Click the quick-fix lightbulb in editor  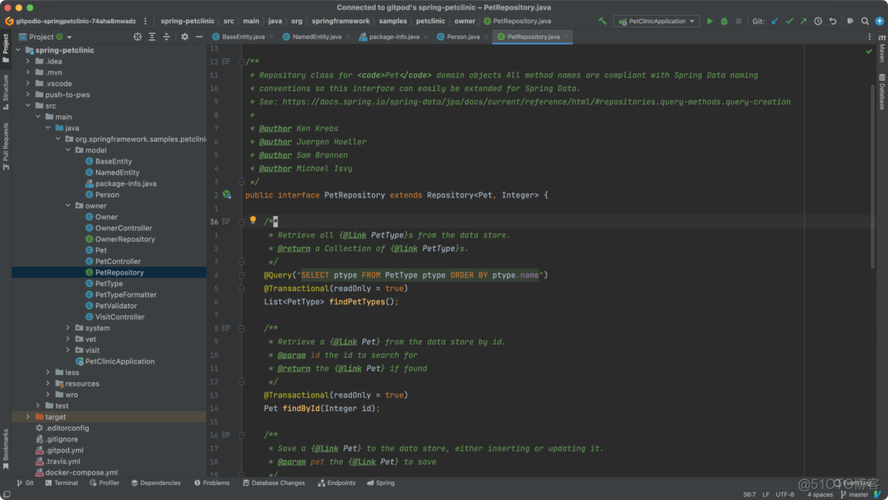253,220
